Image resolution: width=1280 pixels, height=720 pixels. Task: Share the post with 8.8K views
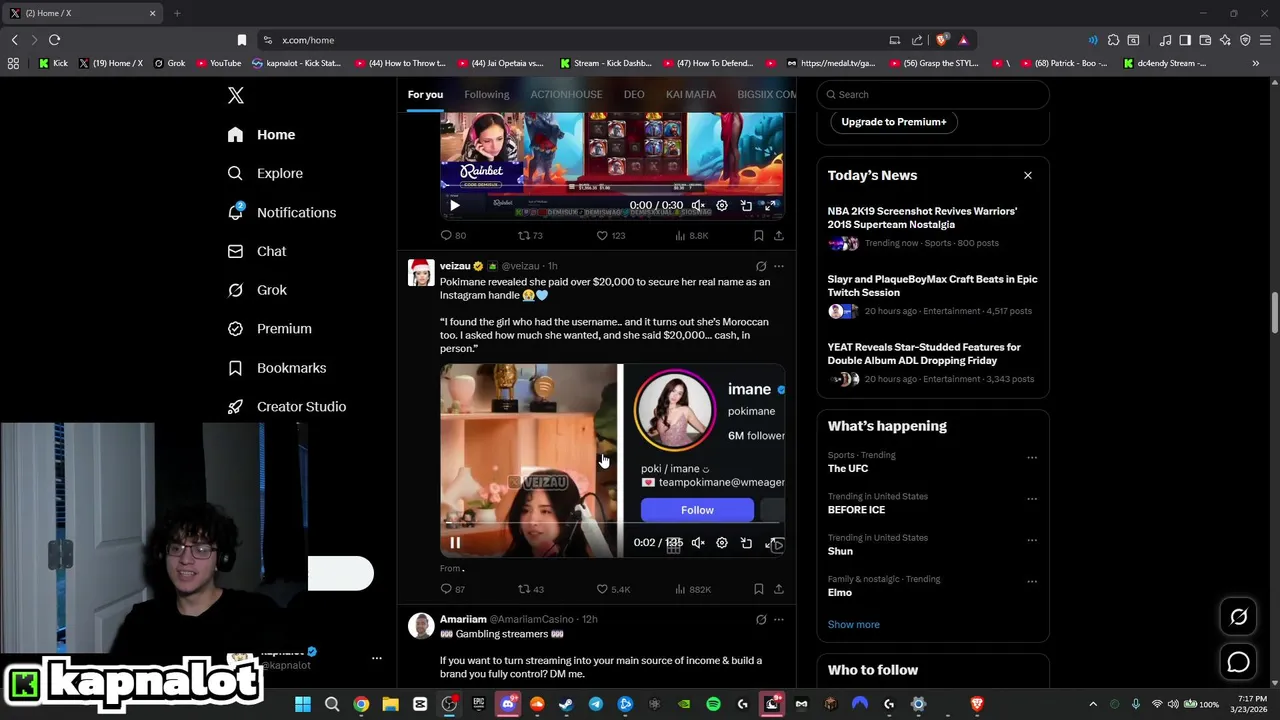[x=778, y=236]
